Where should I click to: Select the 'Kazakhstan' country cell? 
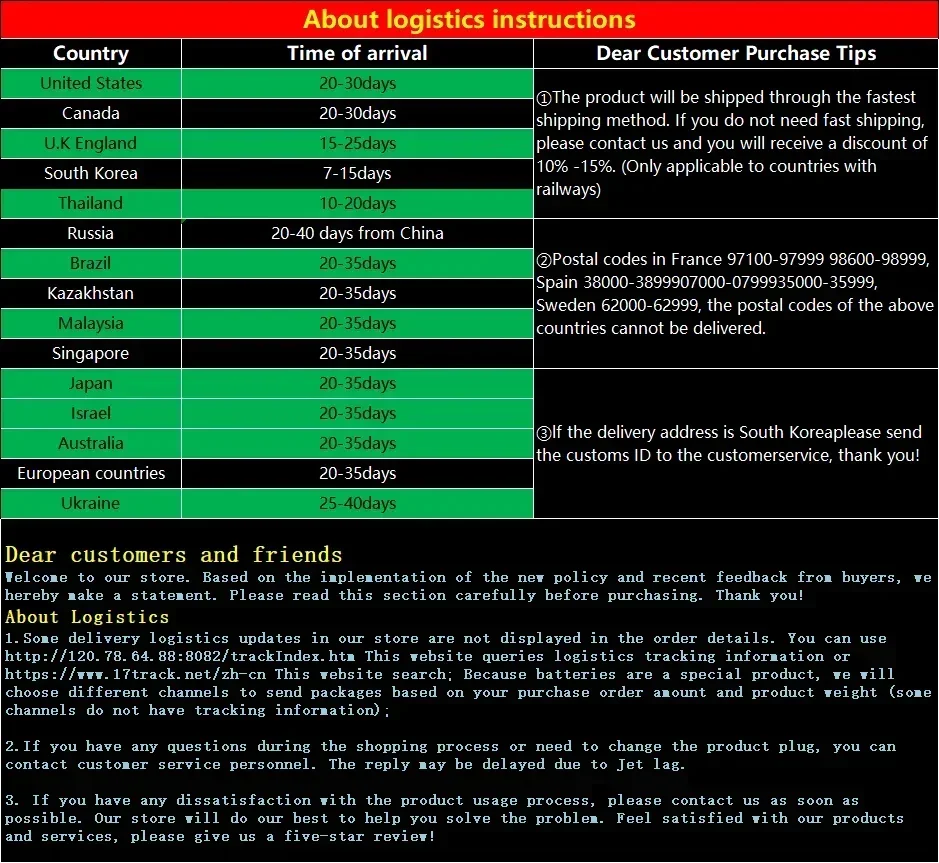click(x=91, y=293)
